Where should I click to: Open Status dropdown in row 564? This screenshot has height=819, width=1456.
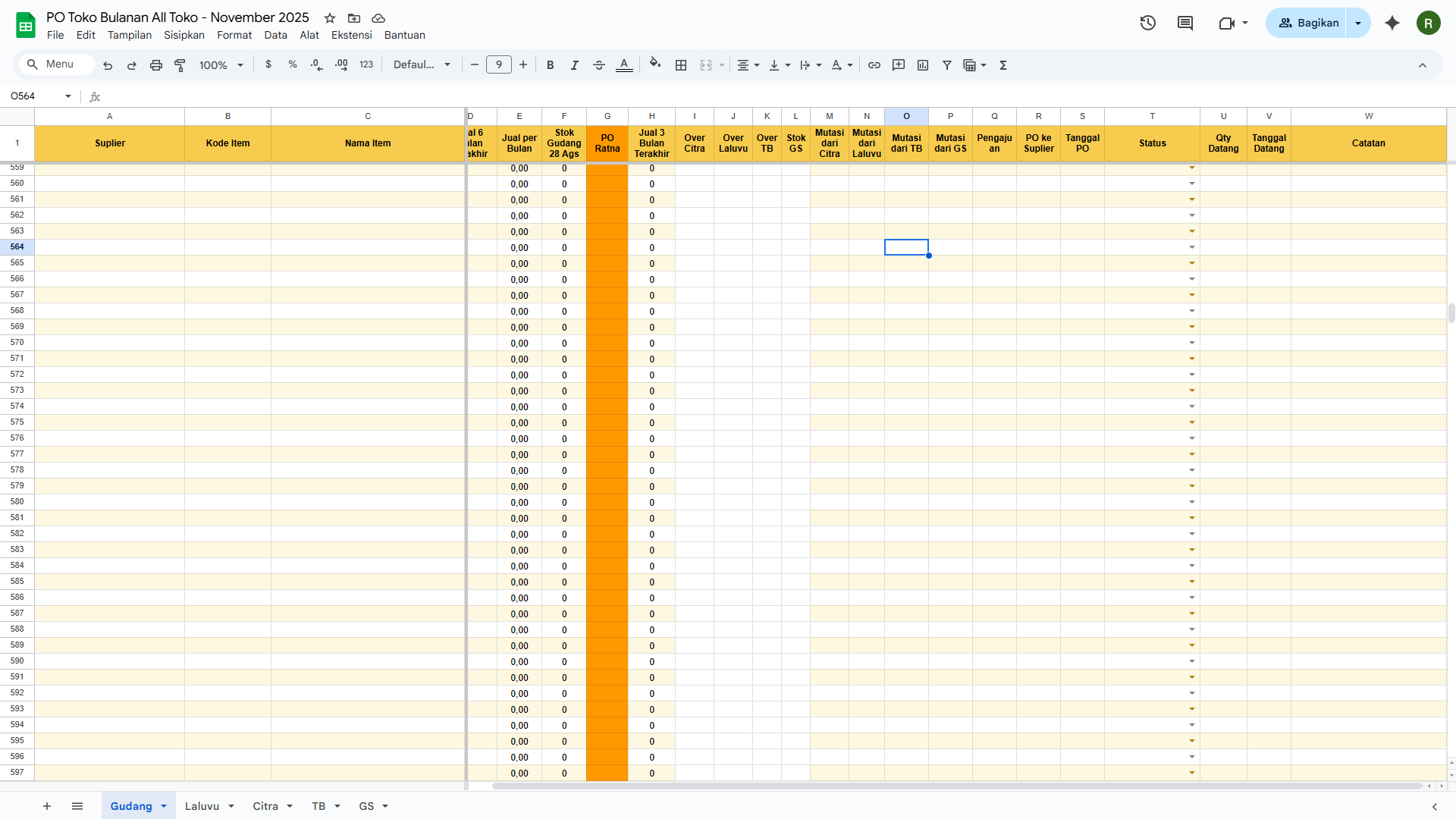tap(1191, 247)
